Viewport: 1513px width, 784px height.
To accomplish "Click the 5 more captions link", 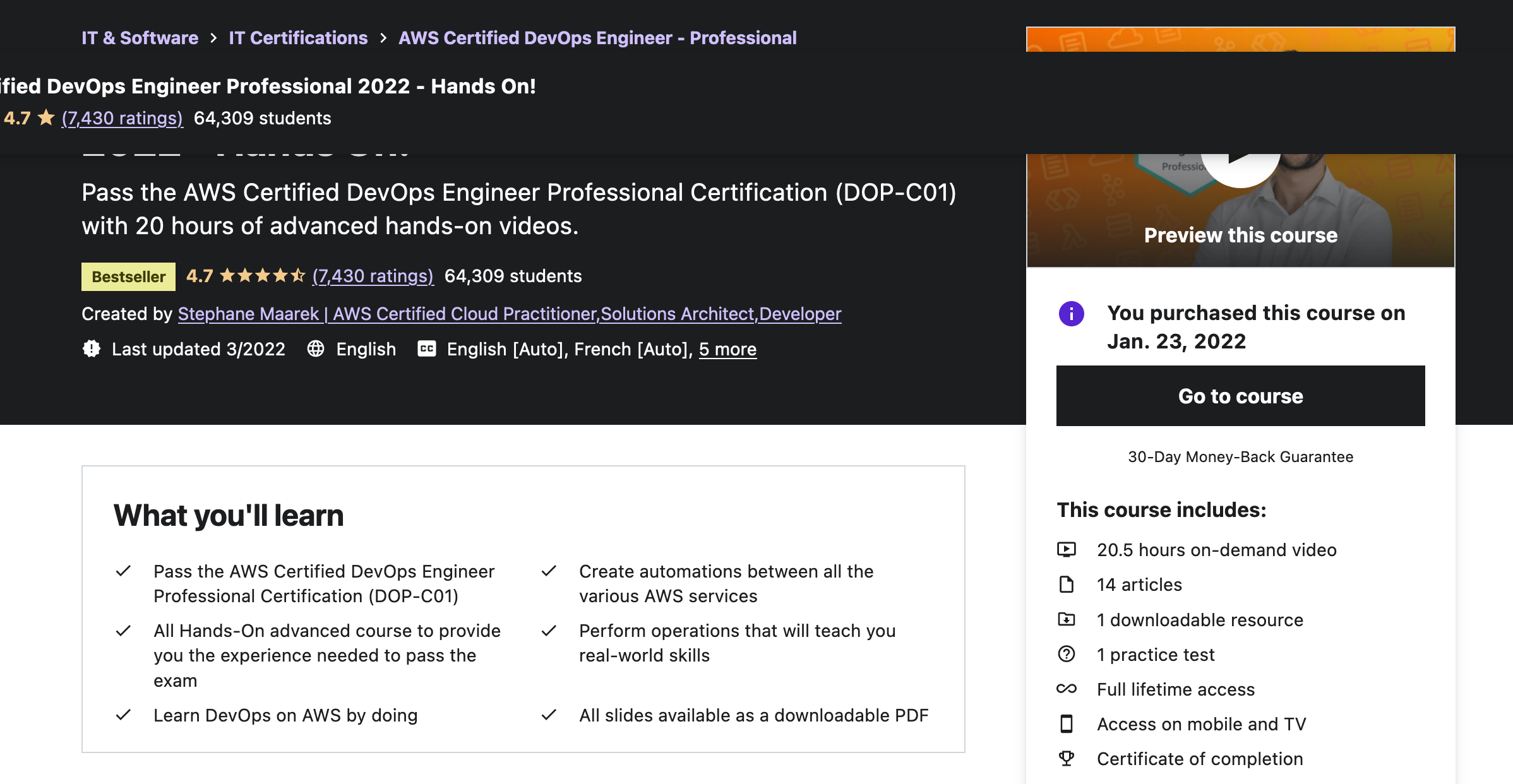I will tap(727, 349).
